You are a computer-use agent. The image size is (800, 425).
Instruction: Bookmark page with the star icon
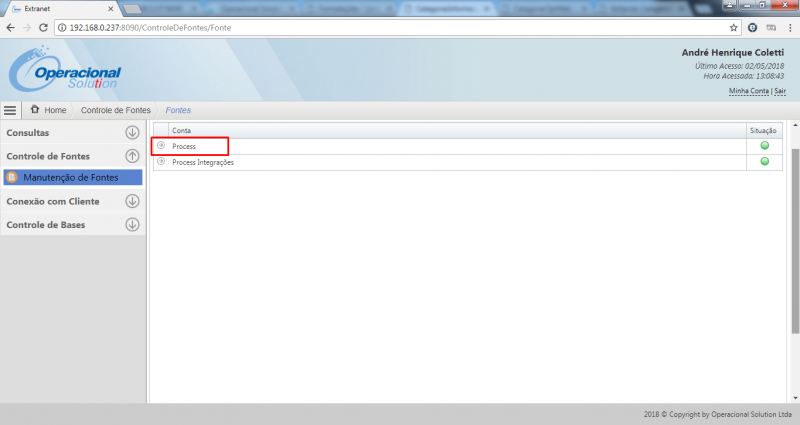[x=733, y=27]
